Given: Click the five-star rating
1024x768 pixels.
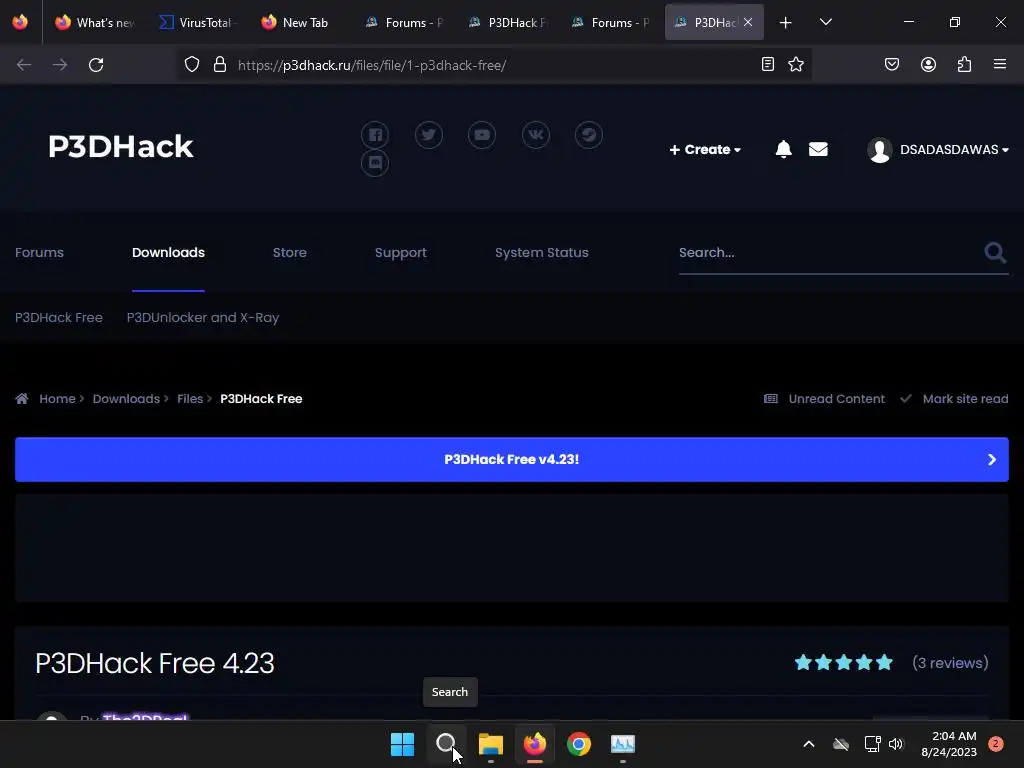Looking at the screenshot, I should [844, 662].
